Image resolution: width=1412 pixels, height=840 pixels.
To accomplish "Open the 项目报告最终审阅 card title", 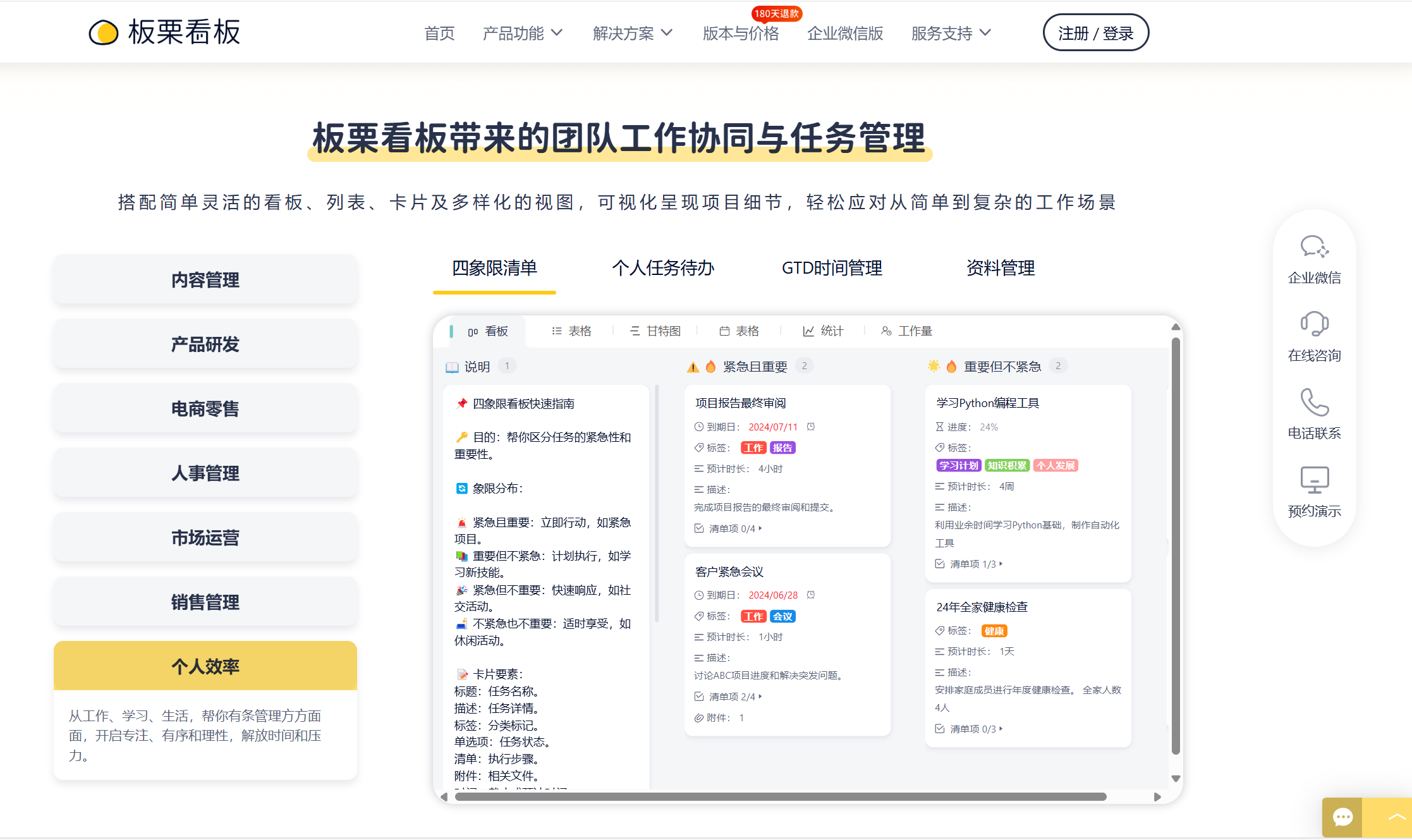I will point(741,403).
